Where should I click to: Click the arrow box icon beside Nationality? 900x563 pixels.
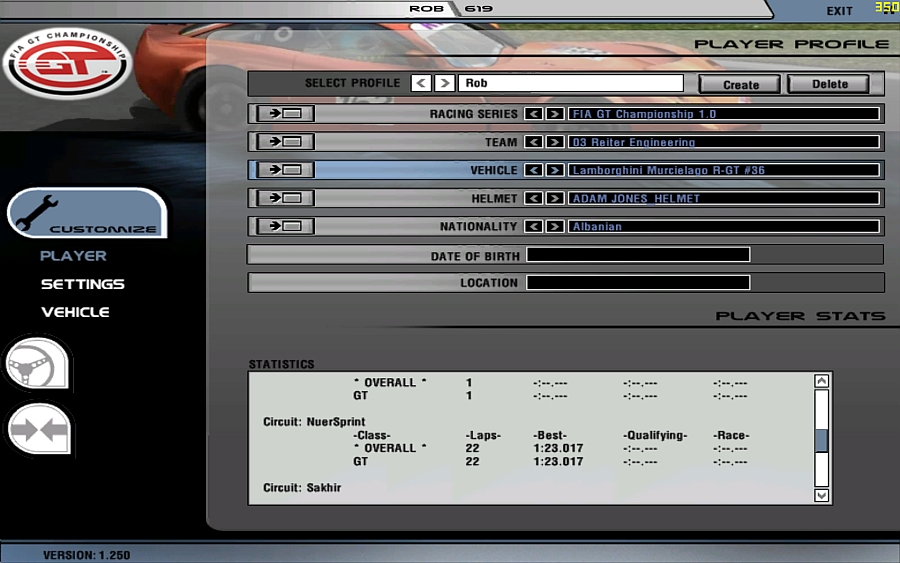[x=285, y=226]
